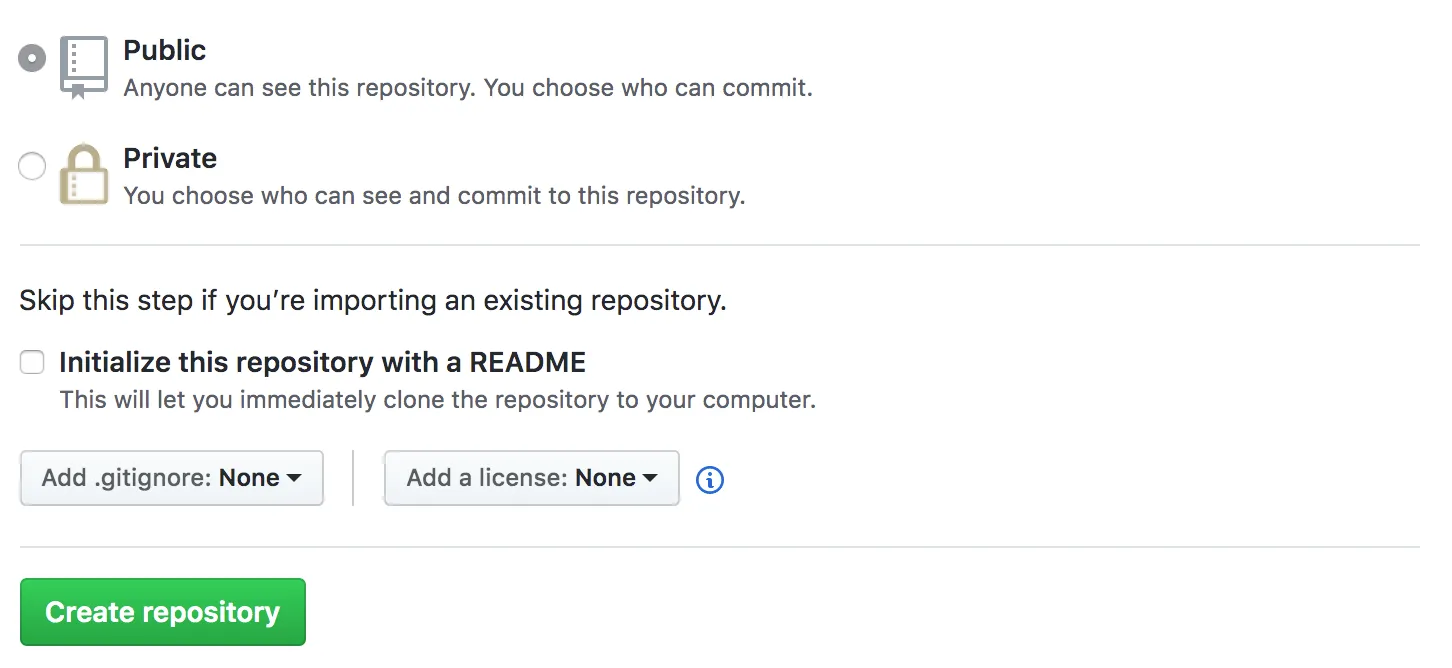Click the 'None' value in license selector
Viewport: 1452px width, 668px height.
point(606,478)
